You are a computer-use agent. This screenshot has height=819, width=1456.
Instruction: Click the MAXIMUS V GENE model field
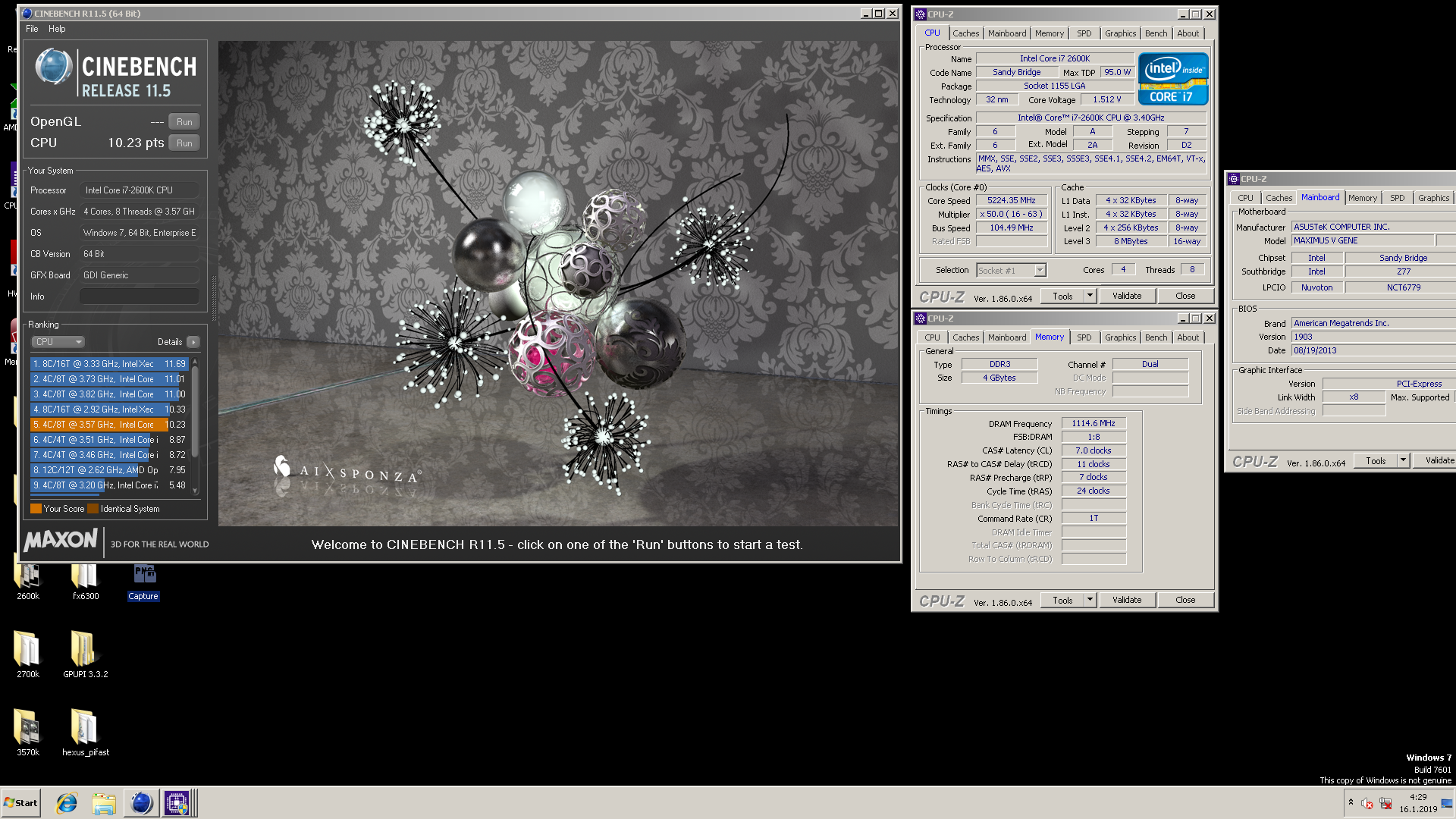1363,240
